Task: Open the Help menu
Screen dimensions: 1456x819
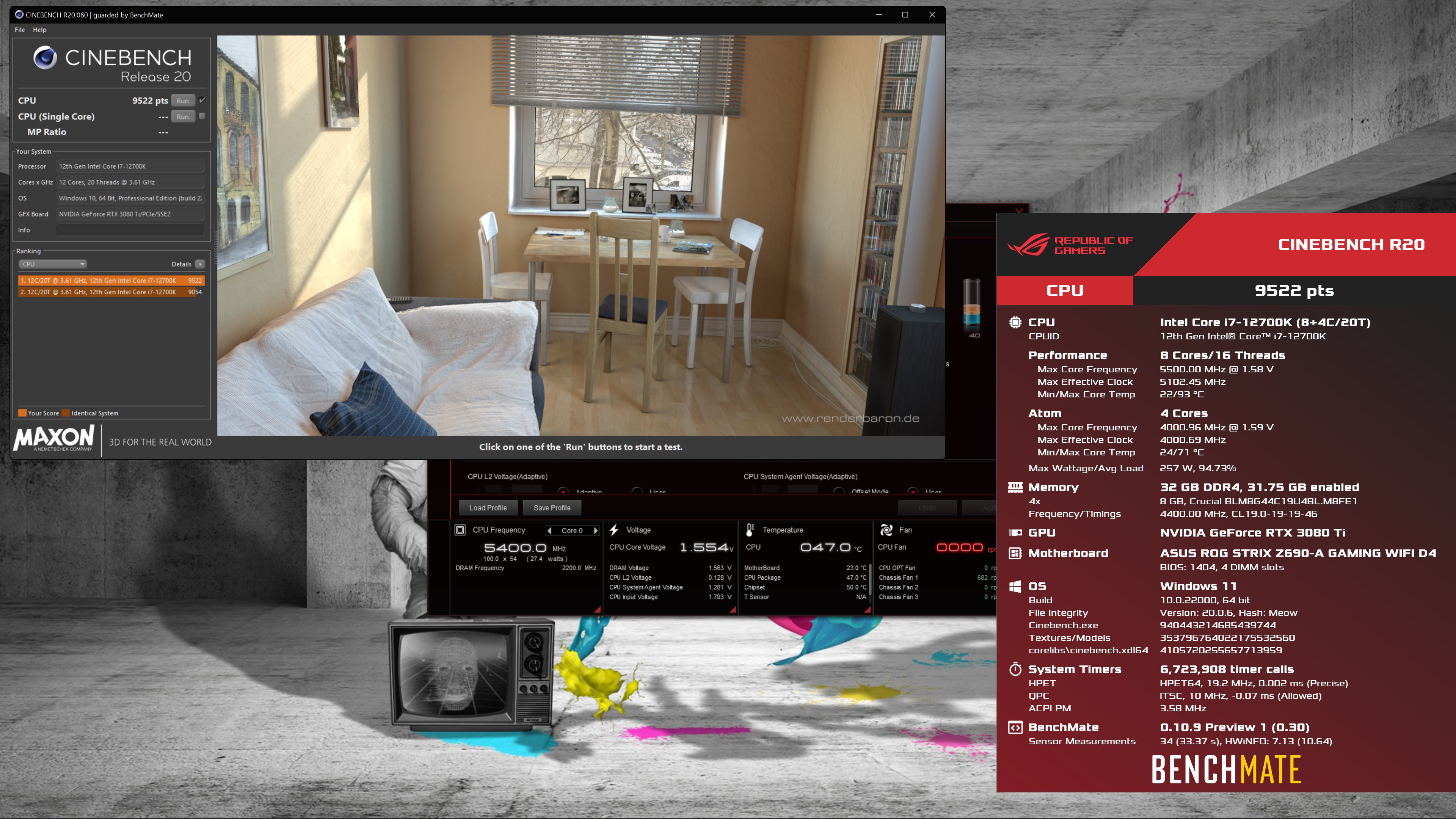Action: coord(39,30)
